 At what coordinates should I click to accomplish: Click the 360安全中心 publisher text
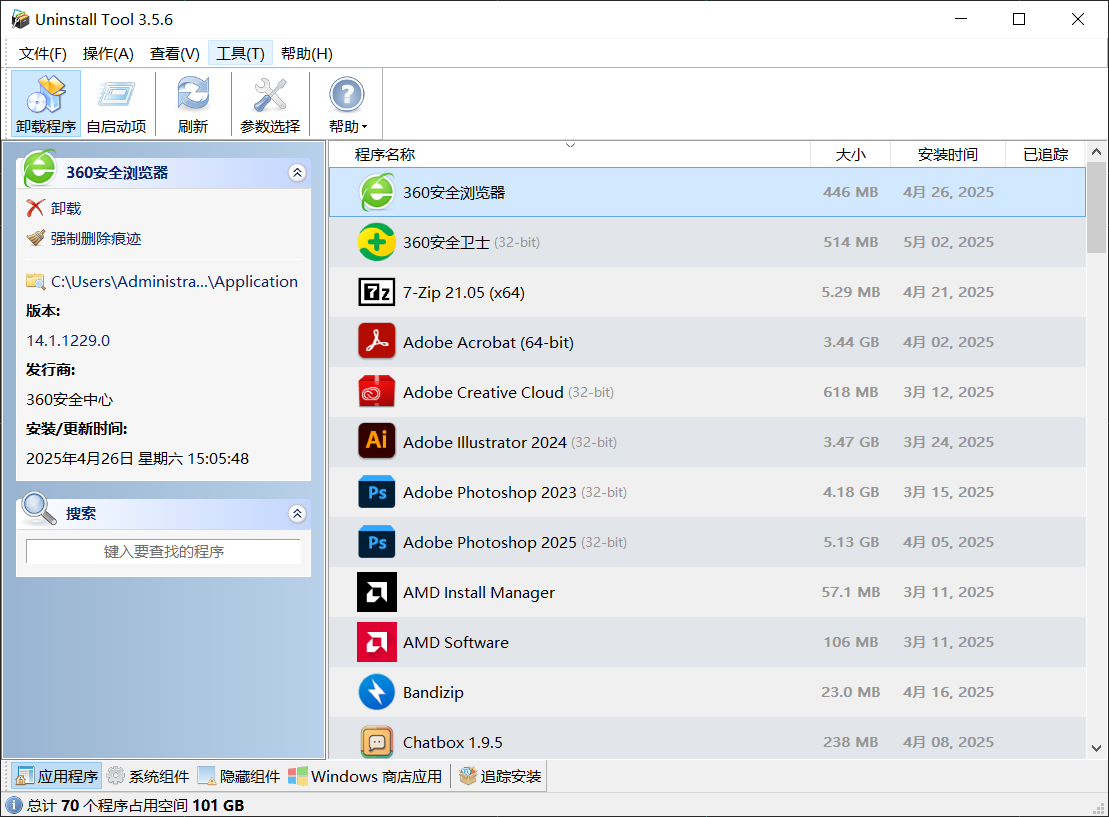click(x=69, y=400)
